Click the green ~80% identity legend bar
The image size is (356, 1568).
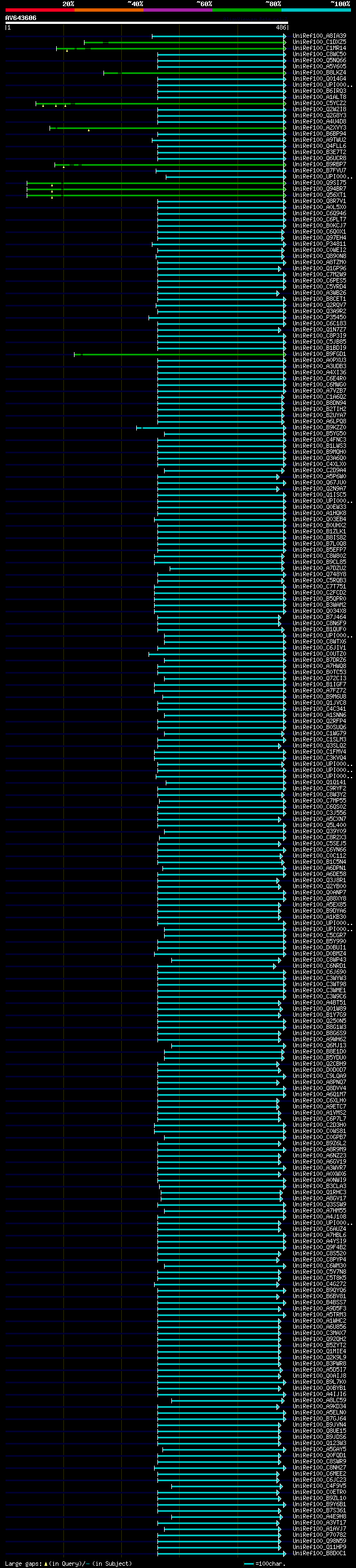point(247,10)
